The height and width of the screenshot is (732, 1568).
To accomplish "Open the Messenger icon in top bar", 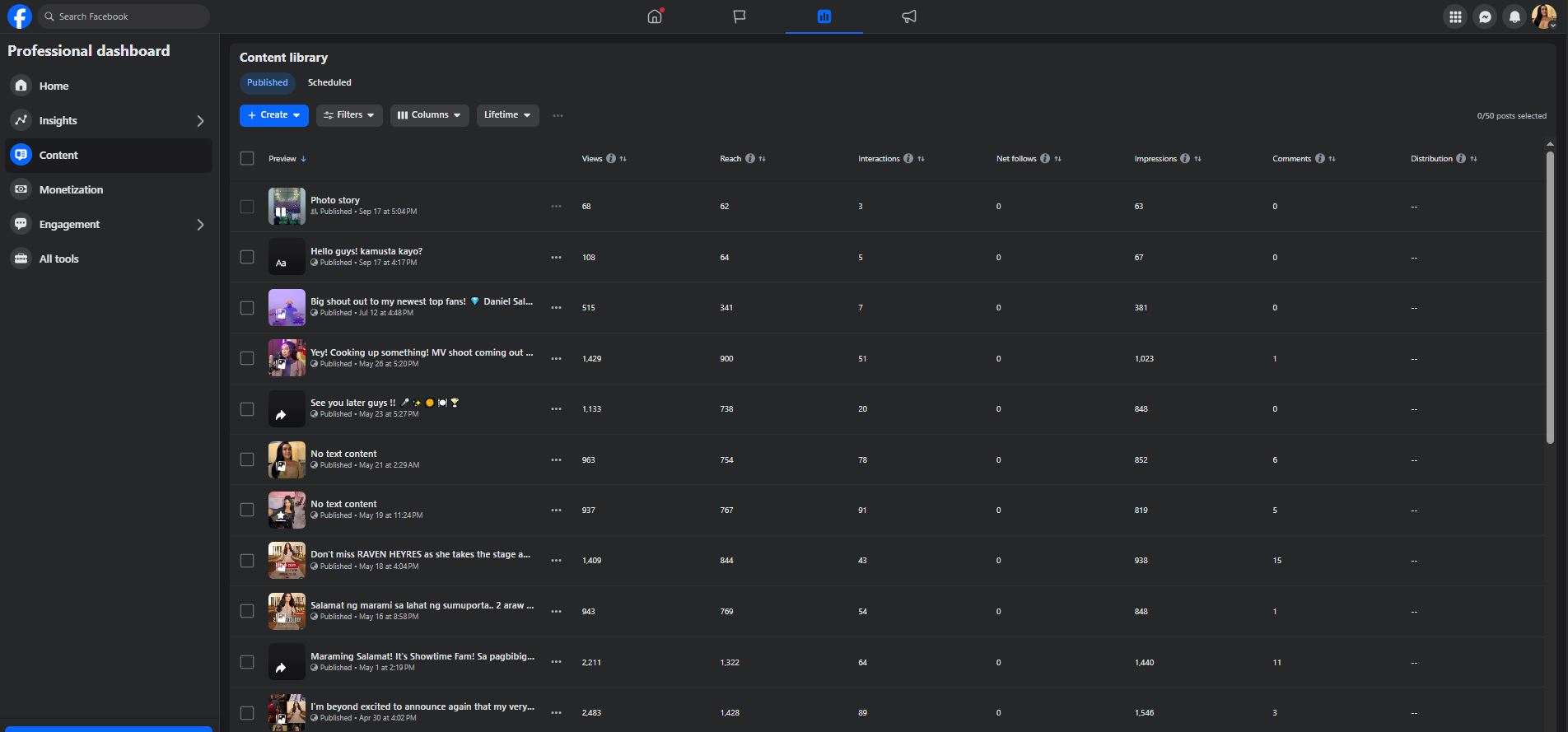I will click(x=1485, y=16).
